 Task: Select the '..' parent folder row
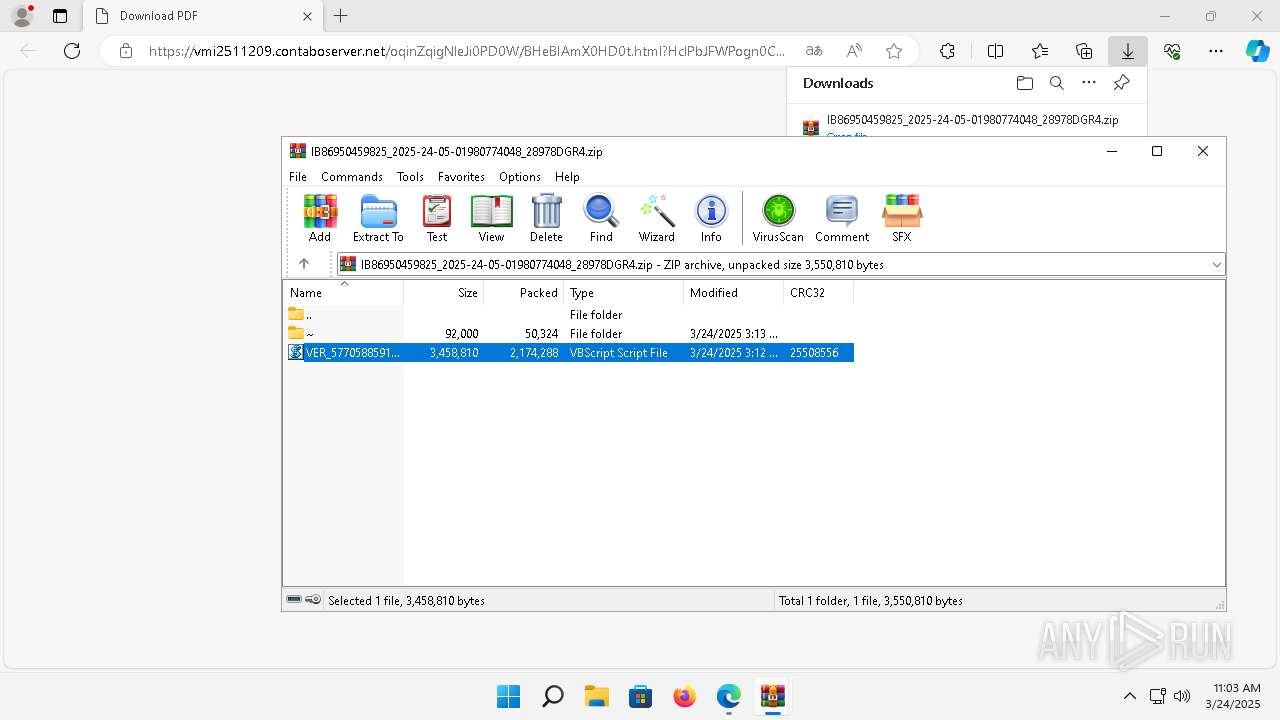coord(570,314)
